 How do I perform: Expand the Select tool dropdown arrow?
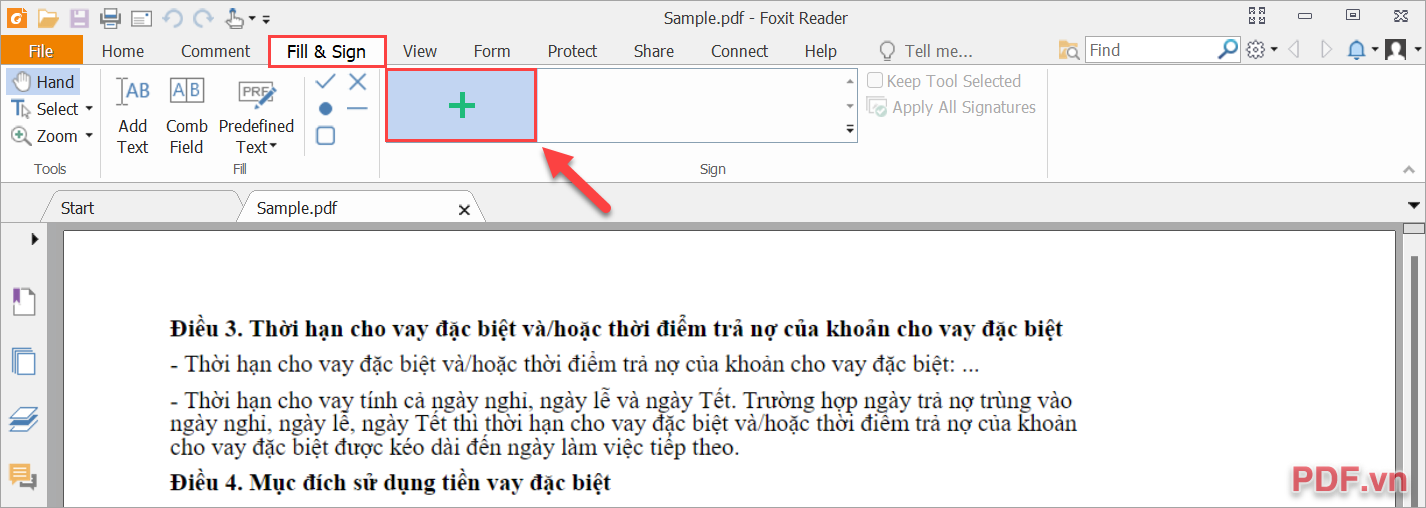point(89,109)
